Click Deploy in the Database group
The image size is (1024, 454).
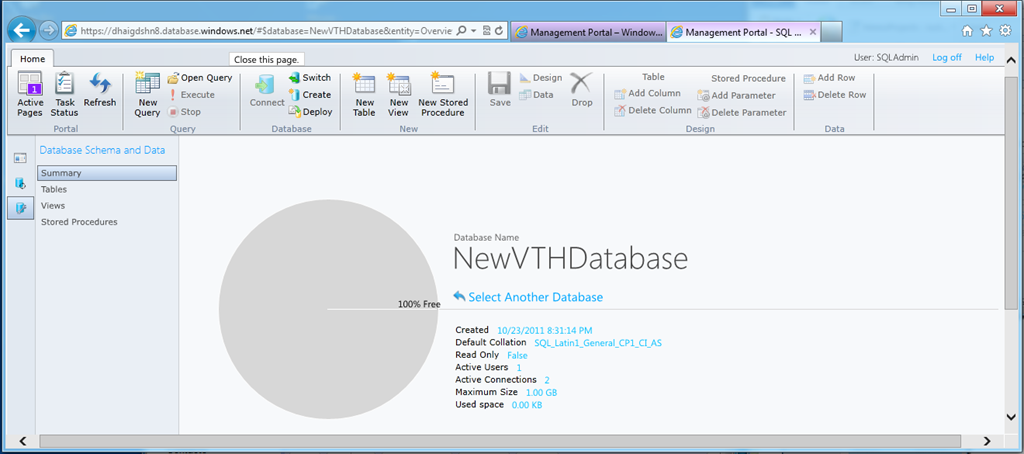click(x=311, y=112)
